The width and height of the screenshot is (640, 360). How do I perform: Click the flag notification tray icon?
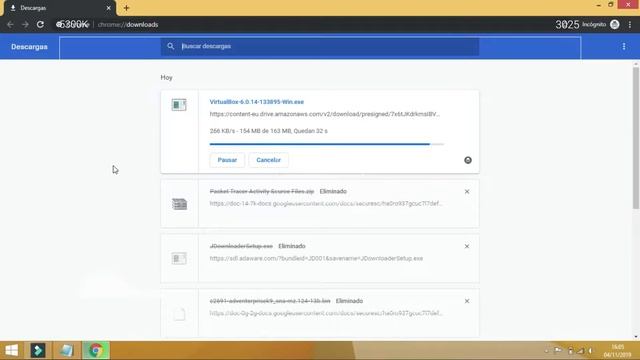pyautogui.click(x=558, y=351)
